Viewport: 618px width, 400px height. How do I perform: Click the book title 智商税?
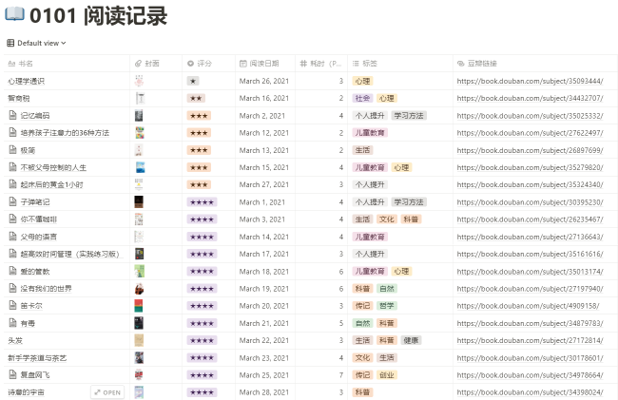pyautogui.click(x=19, y=98)
